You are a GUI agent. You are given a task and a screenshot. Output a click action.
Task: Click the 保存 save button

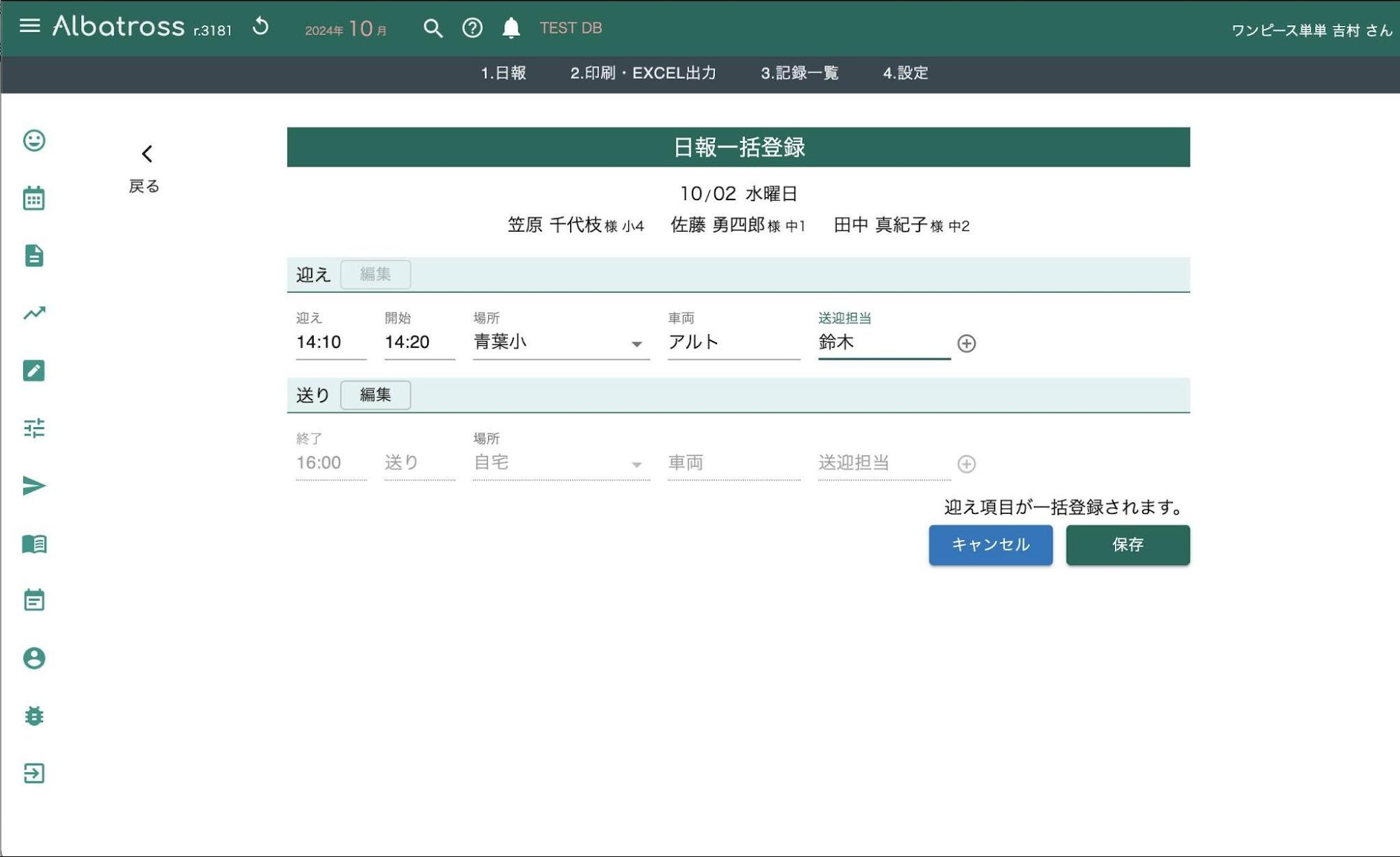tap(1128, 545)
